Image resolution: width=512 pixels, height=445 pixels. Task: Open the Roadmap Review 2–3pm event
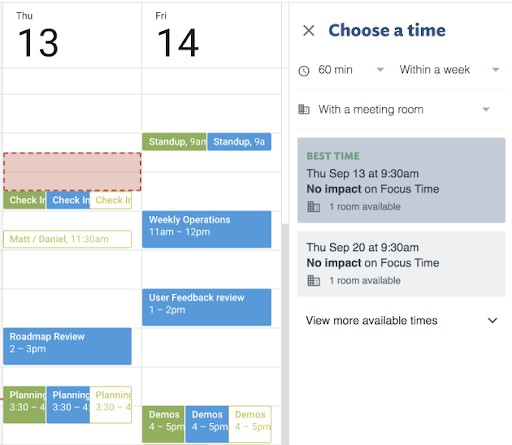coord(67,346)
